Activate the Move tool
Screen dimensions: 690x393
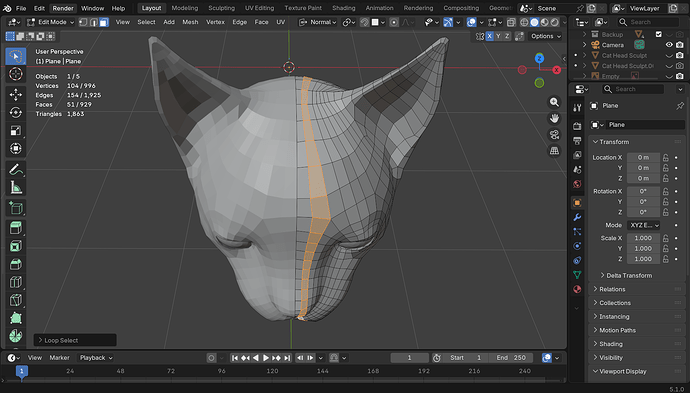pyautogui.click(x=16, y=95)
